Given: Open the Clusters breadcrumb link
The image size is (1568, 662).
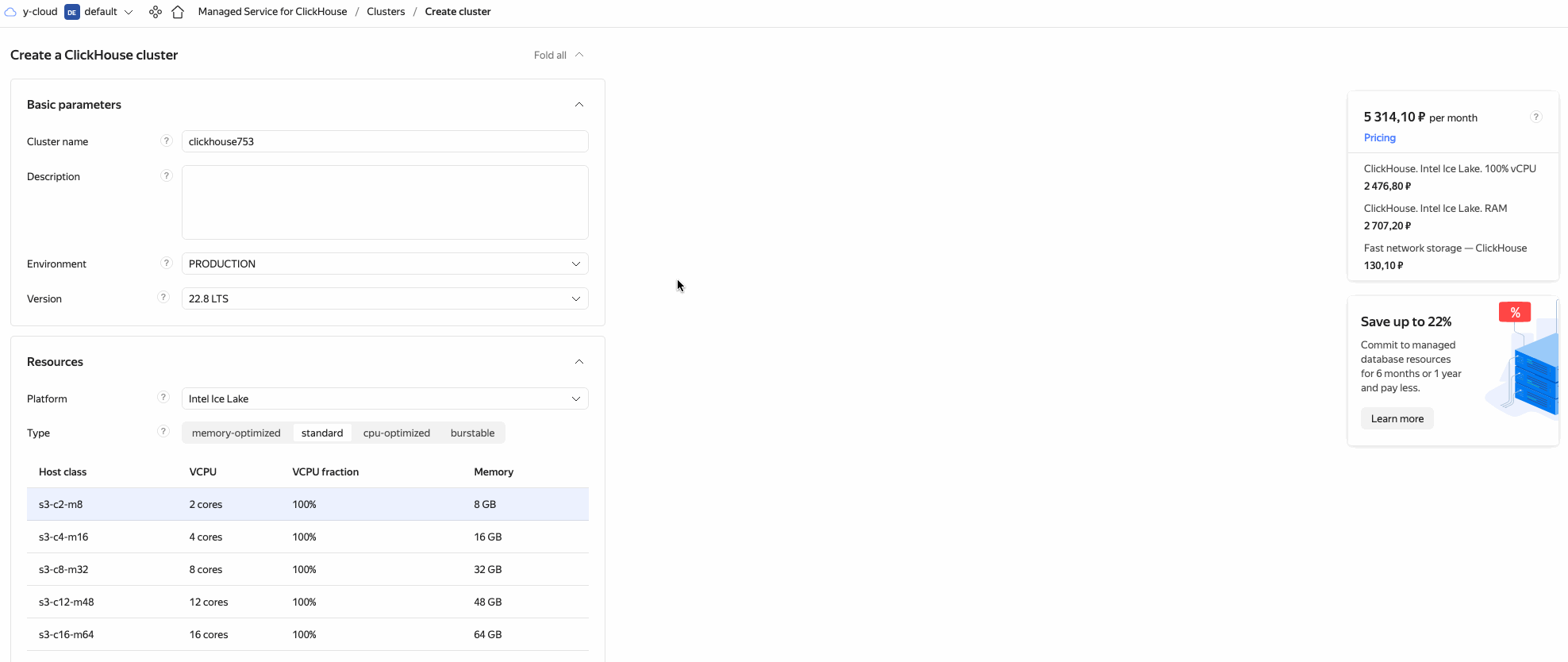Looking at the screenshot, I should pyautogui.click(x=386, y=12).
